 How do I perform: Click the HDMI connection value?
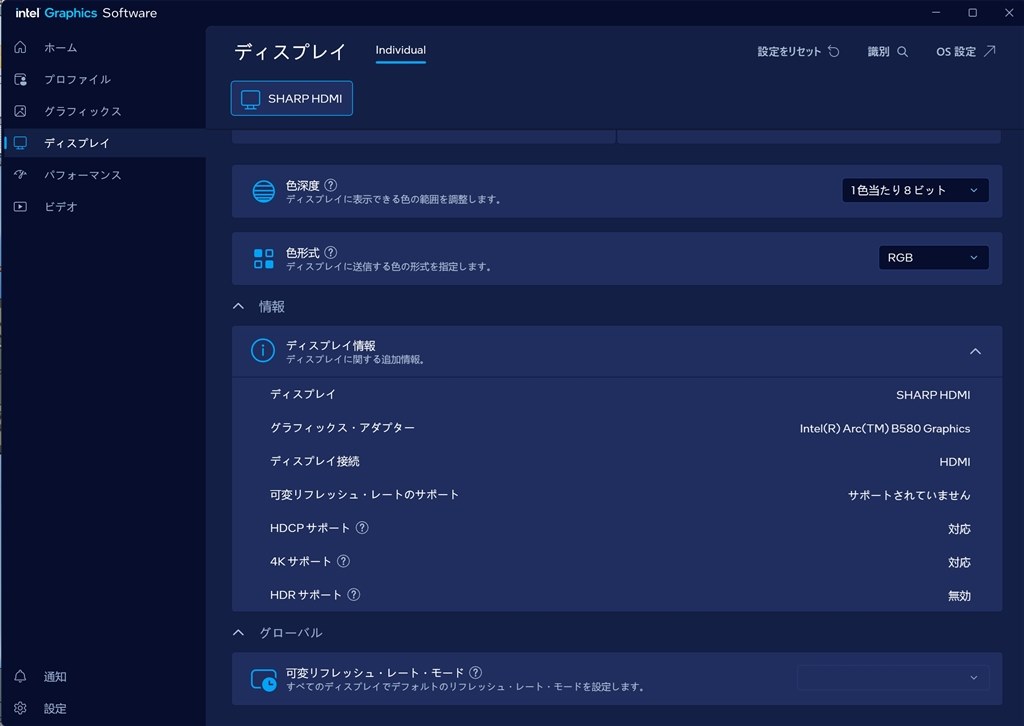(x=955, y=462)
